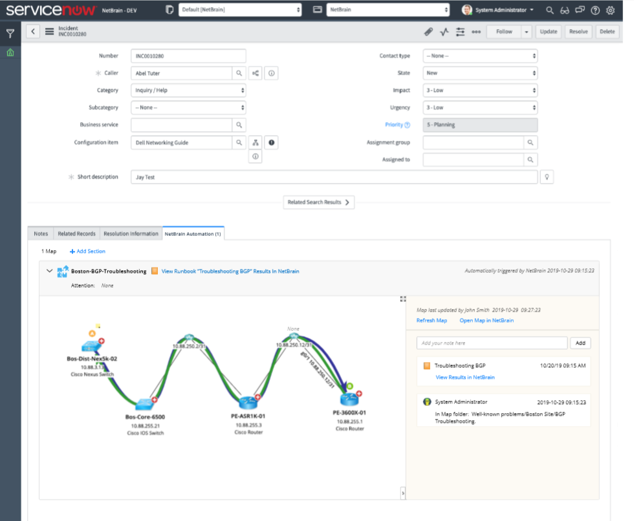Show related incidents icon next to Caller
634x521 pixels.
tap(255, 73)
